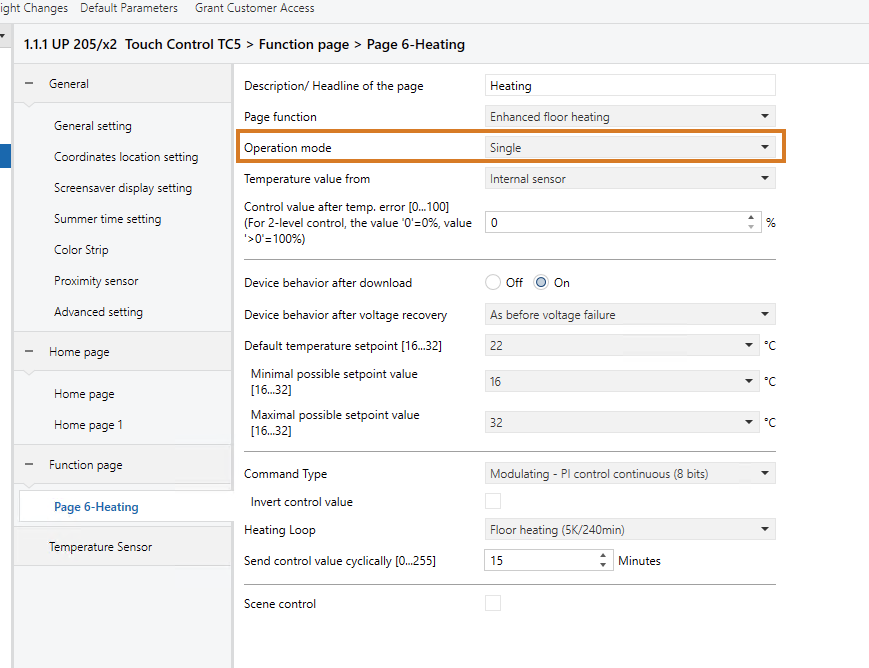This screenshot has height=668, width=869.
Task: Collapse the Function page section
Action: pyautogui.click(x=29, y=465)
